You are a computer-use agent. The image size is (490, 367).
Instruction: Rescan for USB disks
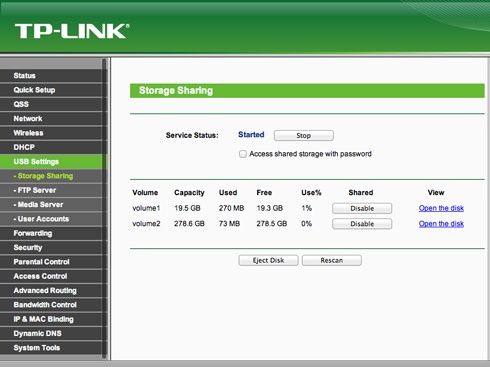pyautogui.click(x=332, y=260)
